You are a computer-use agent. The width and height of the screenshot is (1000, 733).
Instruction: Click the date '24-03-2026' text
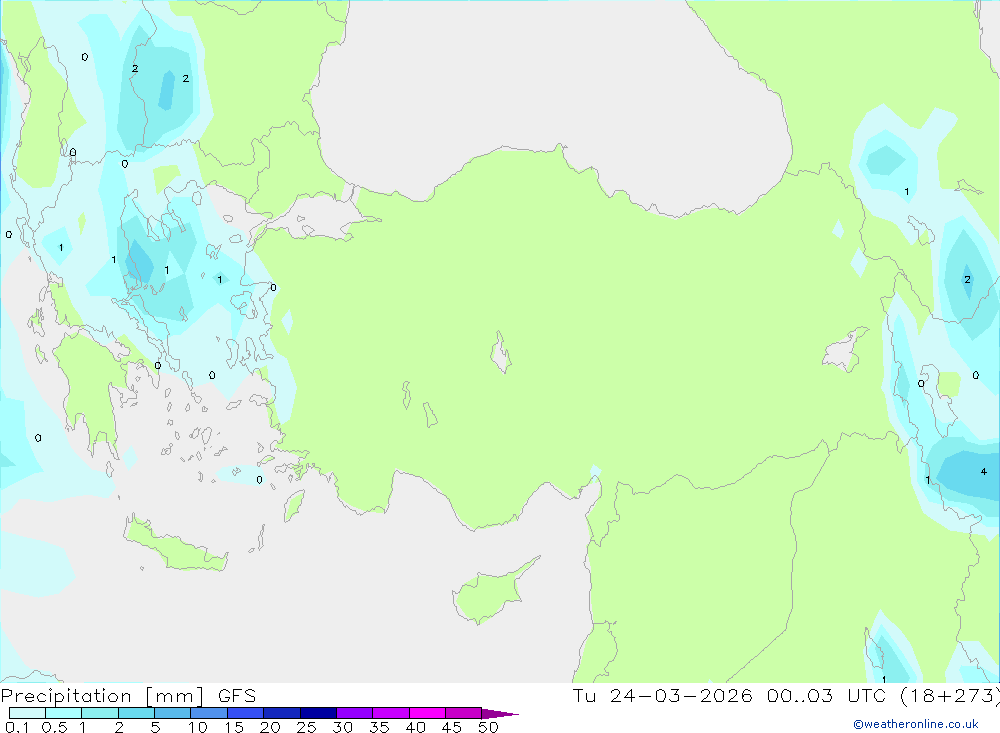tap(680, 695)
